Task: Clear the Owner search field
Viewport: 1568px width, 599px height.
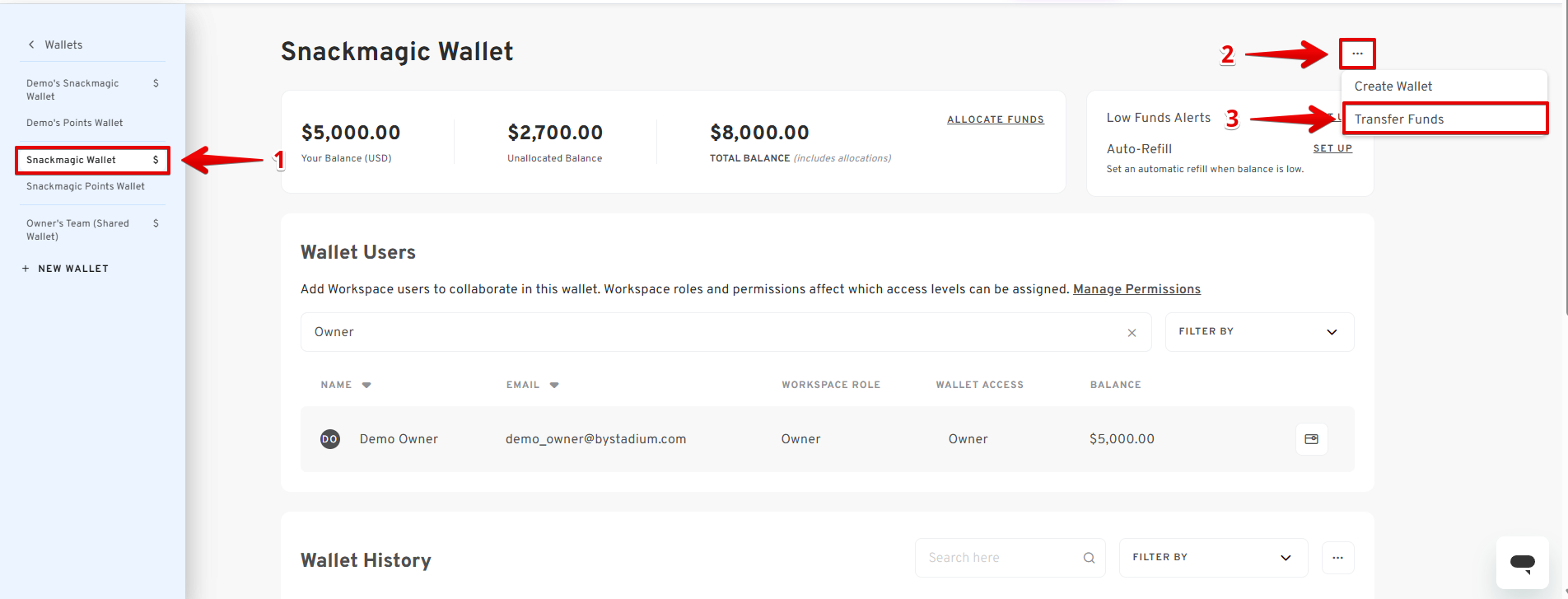Action: [x=1132, y=333]
